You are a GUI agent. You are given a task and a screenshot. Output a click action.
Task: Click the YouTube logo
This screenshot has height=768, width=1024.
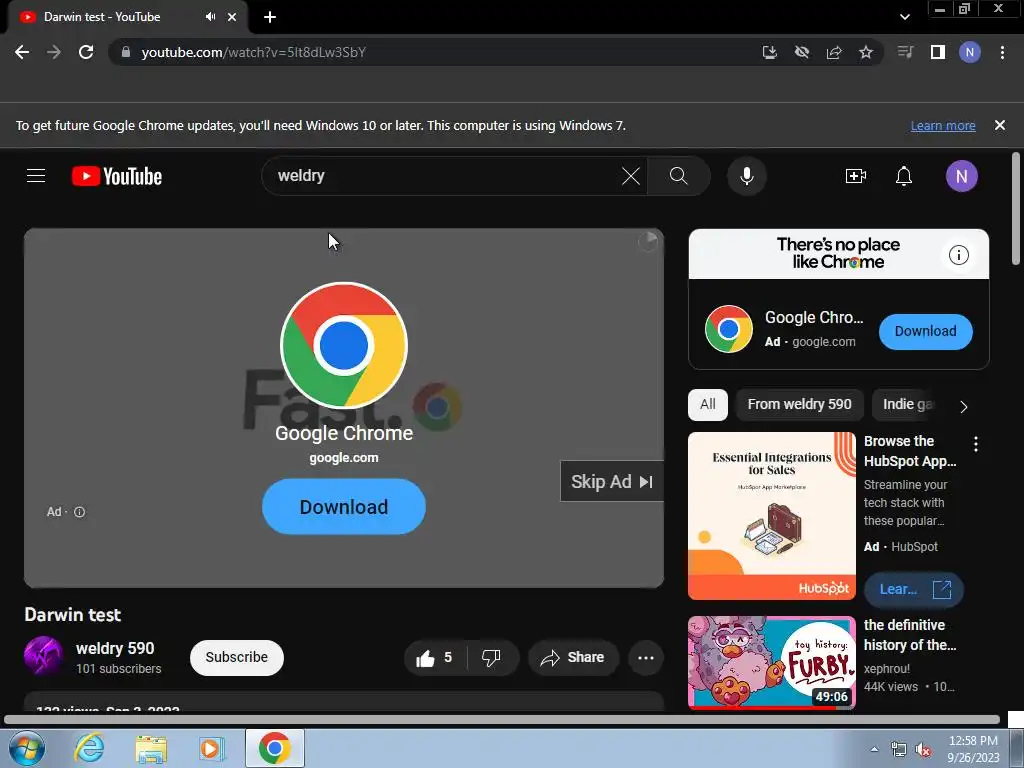(x=117, y=176)
